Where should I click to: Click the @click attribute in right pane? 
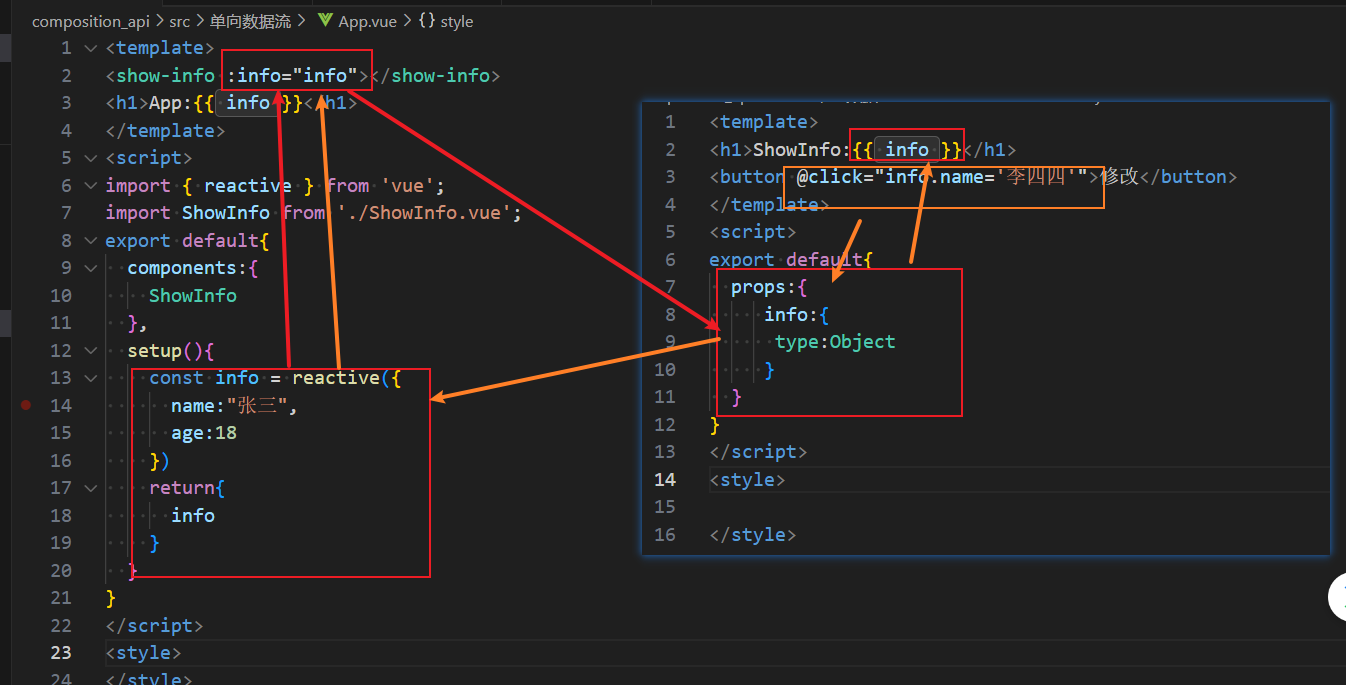830,177
